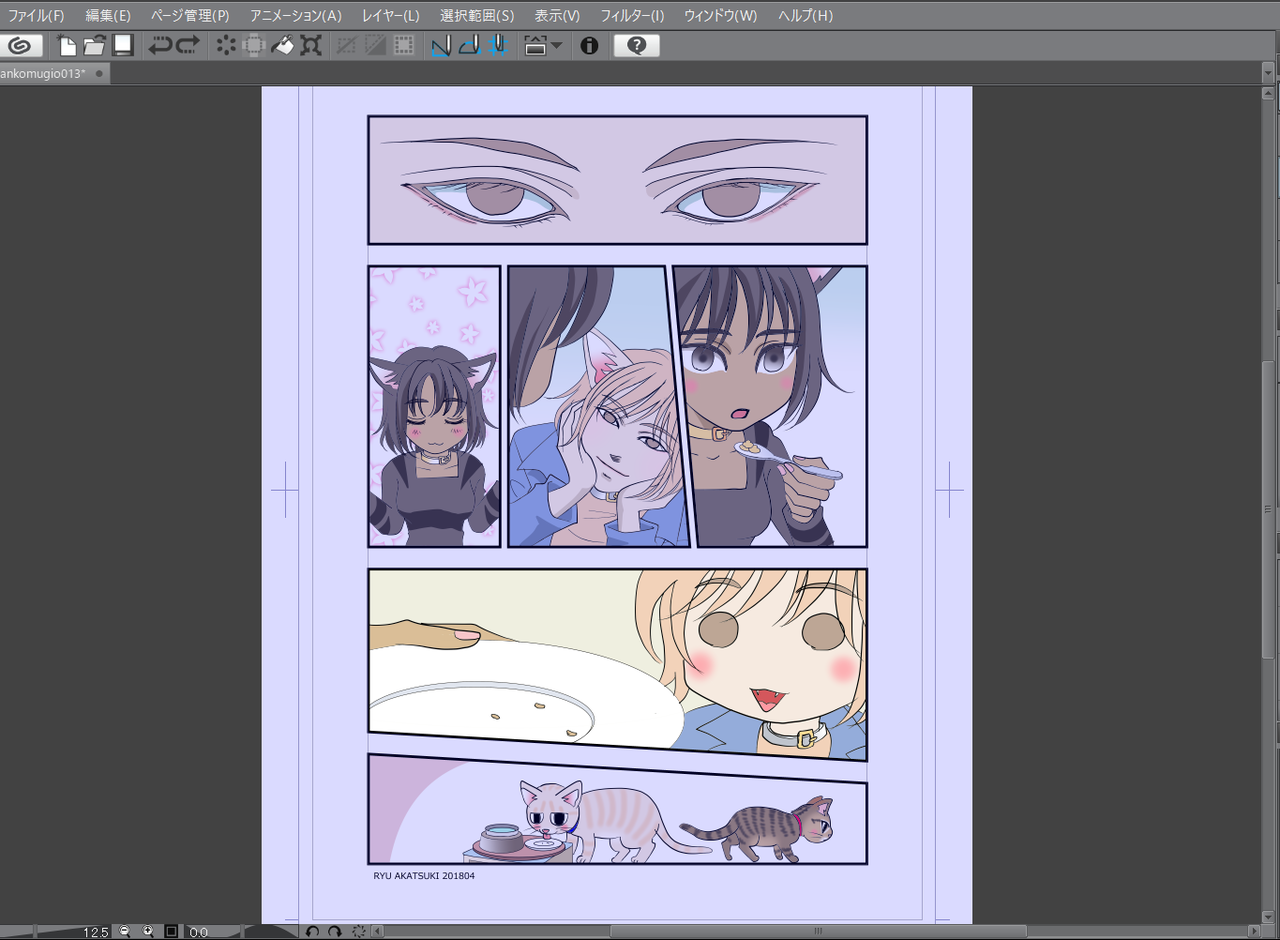
Task: Toggle the Show Selection Border icon
Action: [403, 46]
